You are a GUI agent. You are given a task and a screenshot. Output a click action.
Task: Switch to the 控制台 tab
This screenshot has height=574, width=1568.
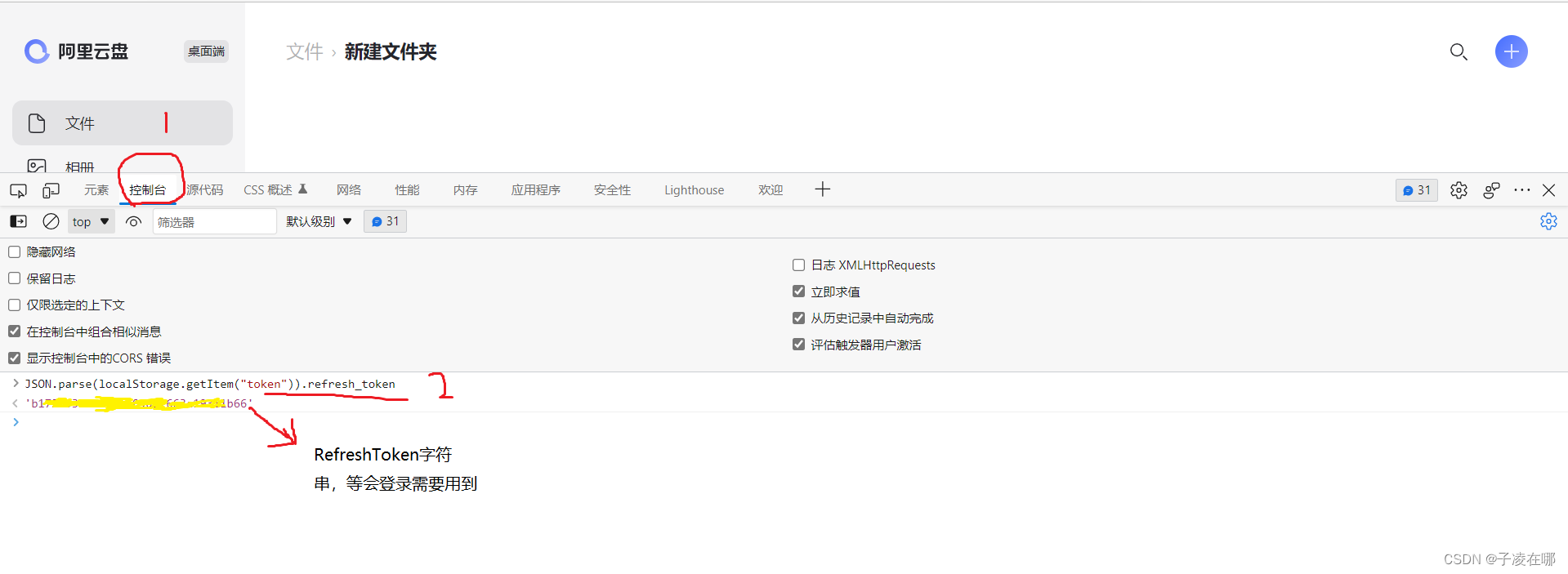tap(148, 190)
